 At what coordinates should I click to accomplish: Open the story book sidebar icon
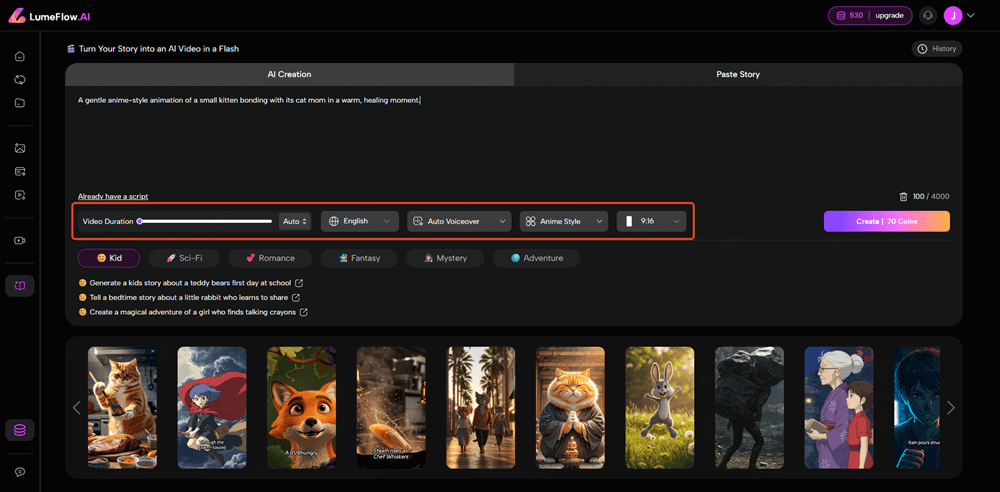[20, 286]
